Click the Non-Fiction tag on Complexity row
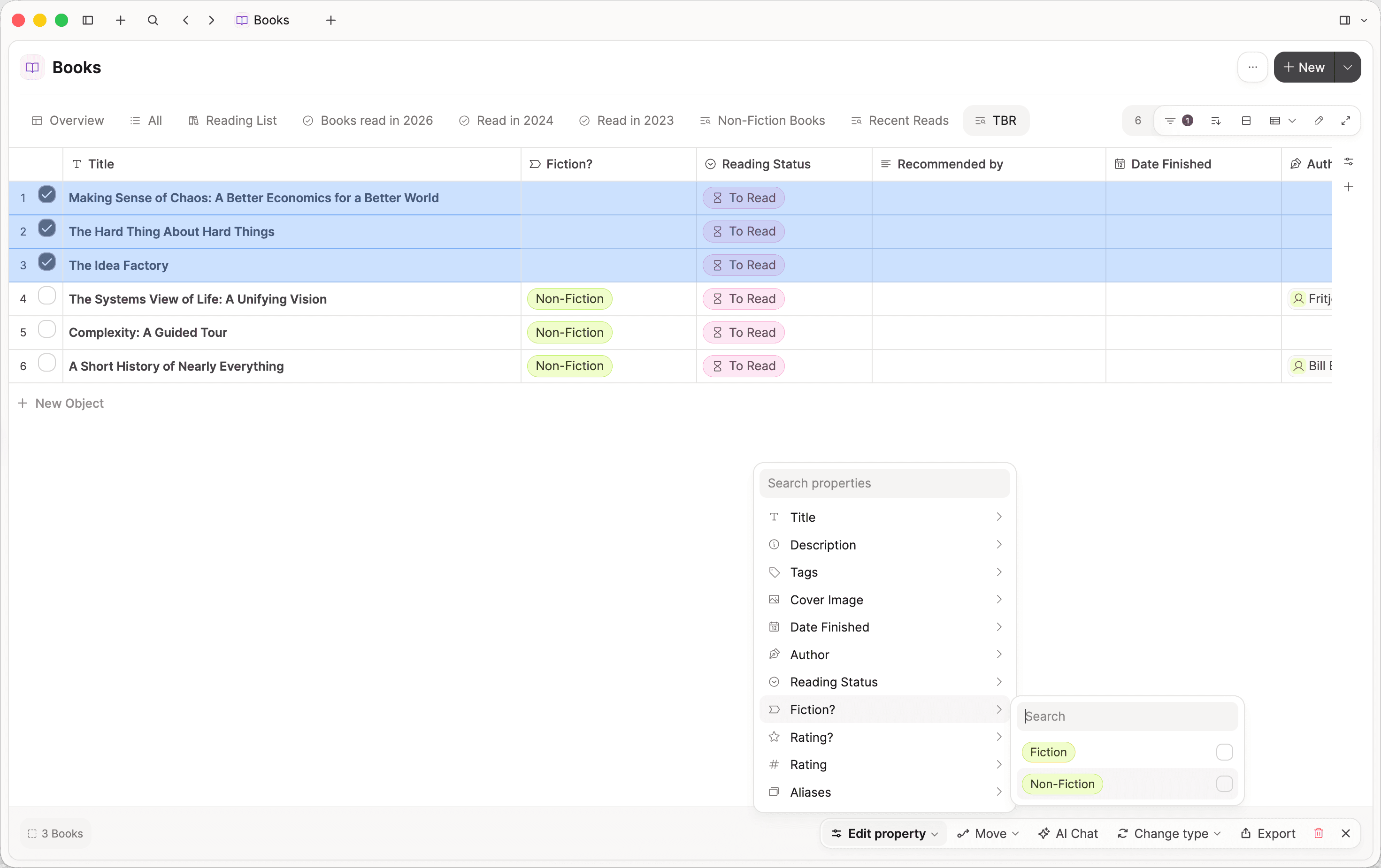The width and height of the screenshot is (1381, 868). (569, 333)
